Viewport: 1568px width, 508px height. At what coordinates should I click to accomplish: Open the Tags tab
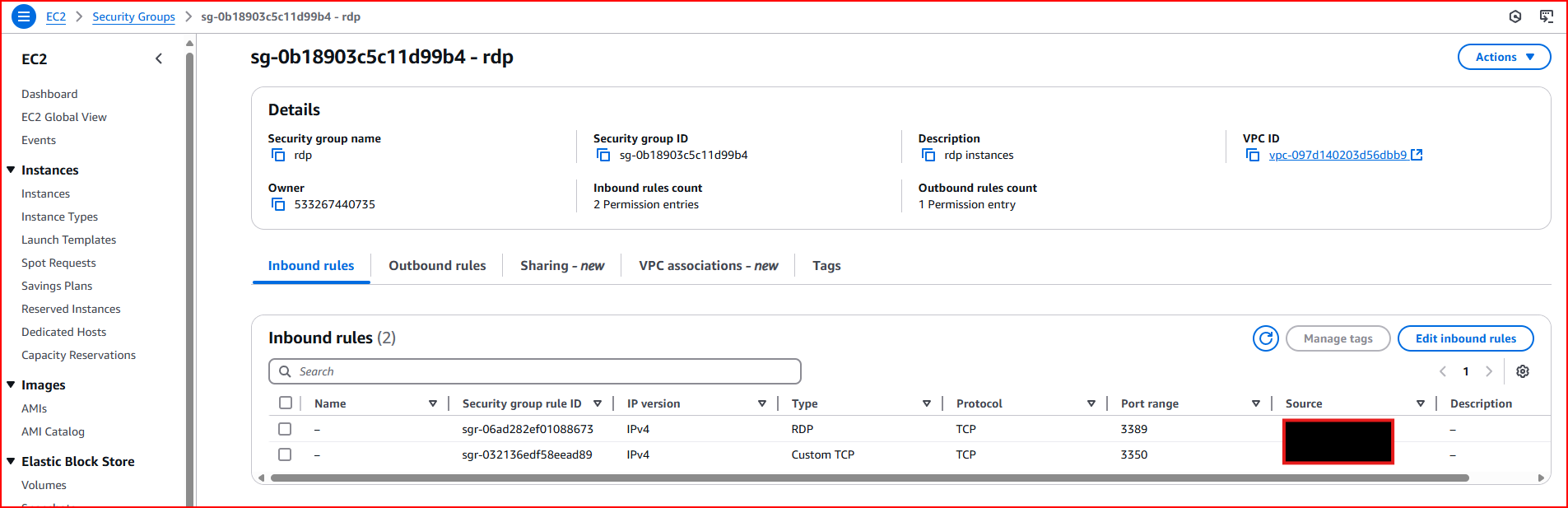click(826, 265)
